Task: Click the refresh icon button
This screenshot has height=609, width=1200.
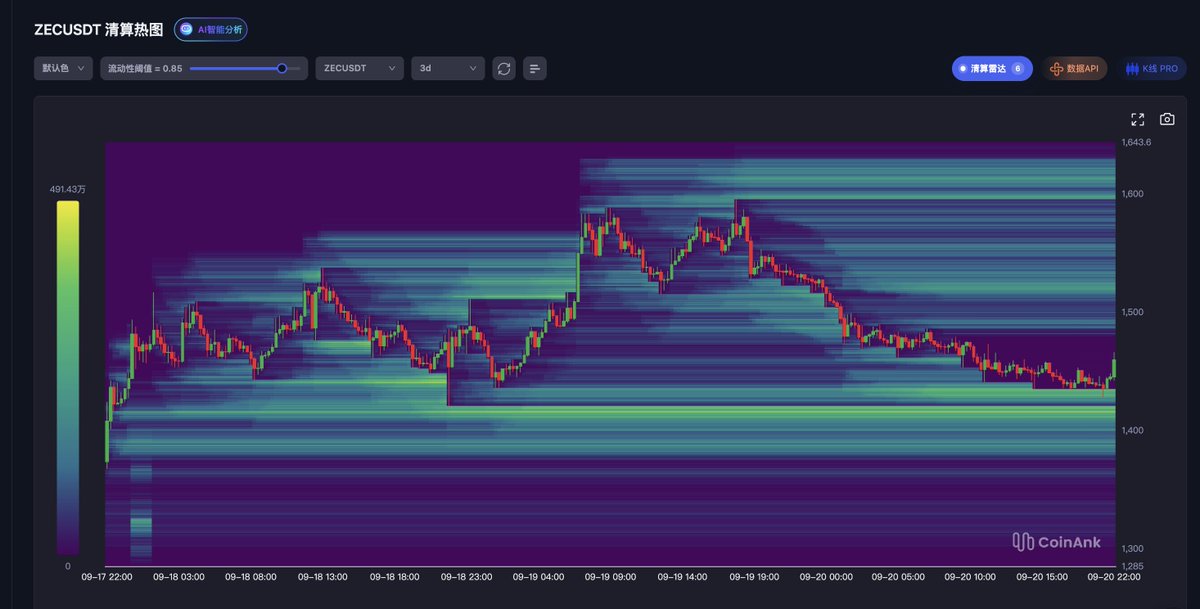Action: (504, 68)
